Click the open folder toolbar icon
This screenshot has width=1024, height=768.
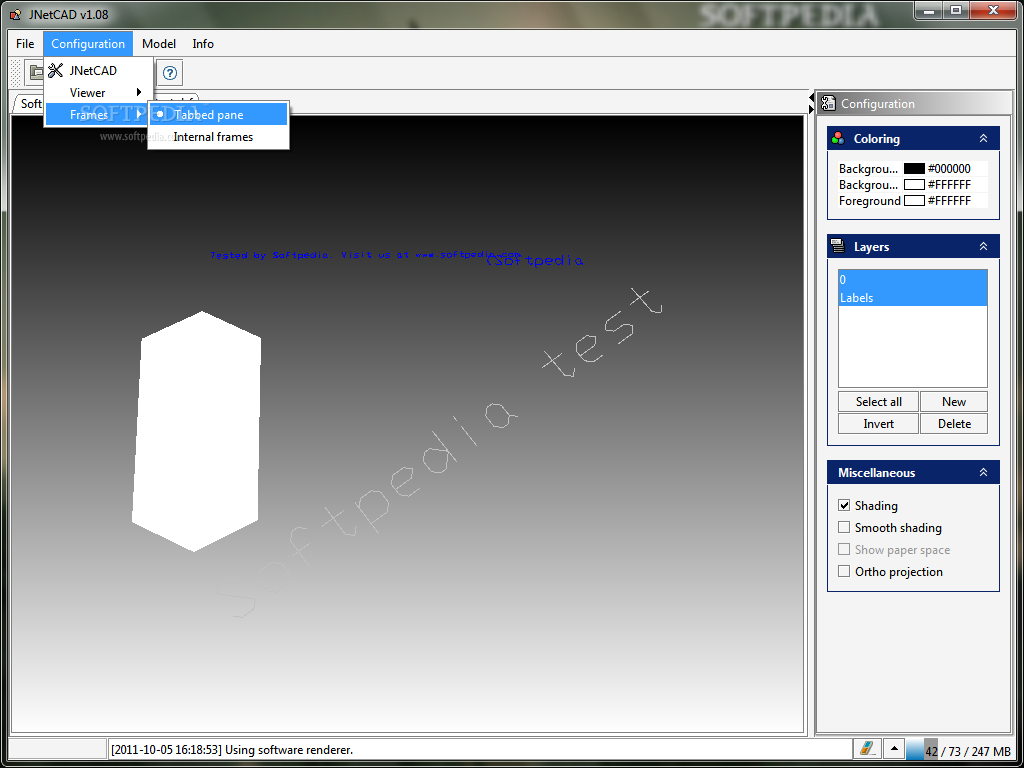pyautogui.click(x=35, y=72)
